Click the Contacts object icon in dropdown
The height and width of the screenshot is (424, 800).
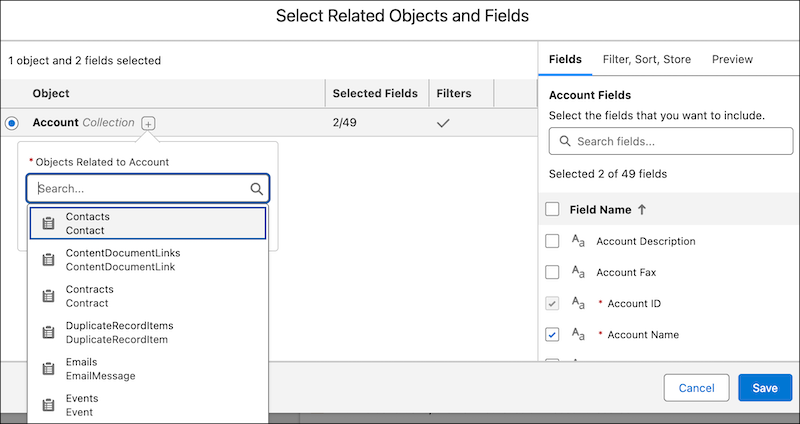click(x=48, y=223)
